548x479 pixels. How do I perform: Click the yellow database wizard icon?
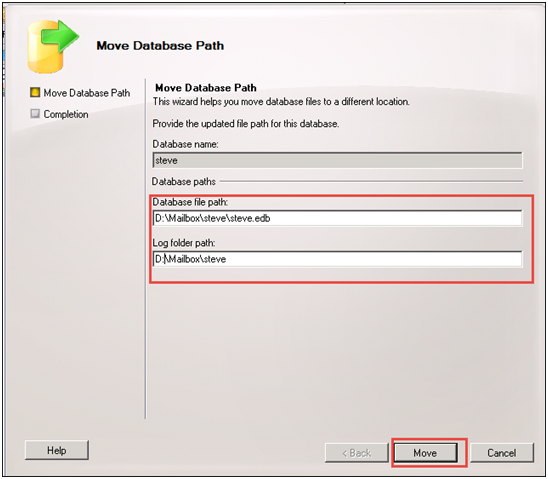click(53, 46)
